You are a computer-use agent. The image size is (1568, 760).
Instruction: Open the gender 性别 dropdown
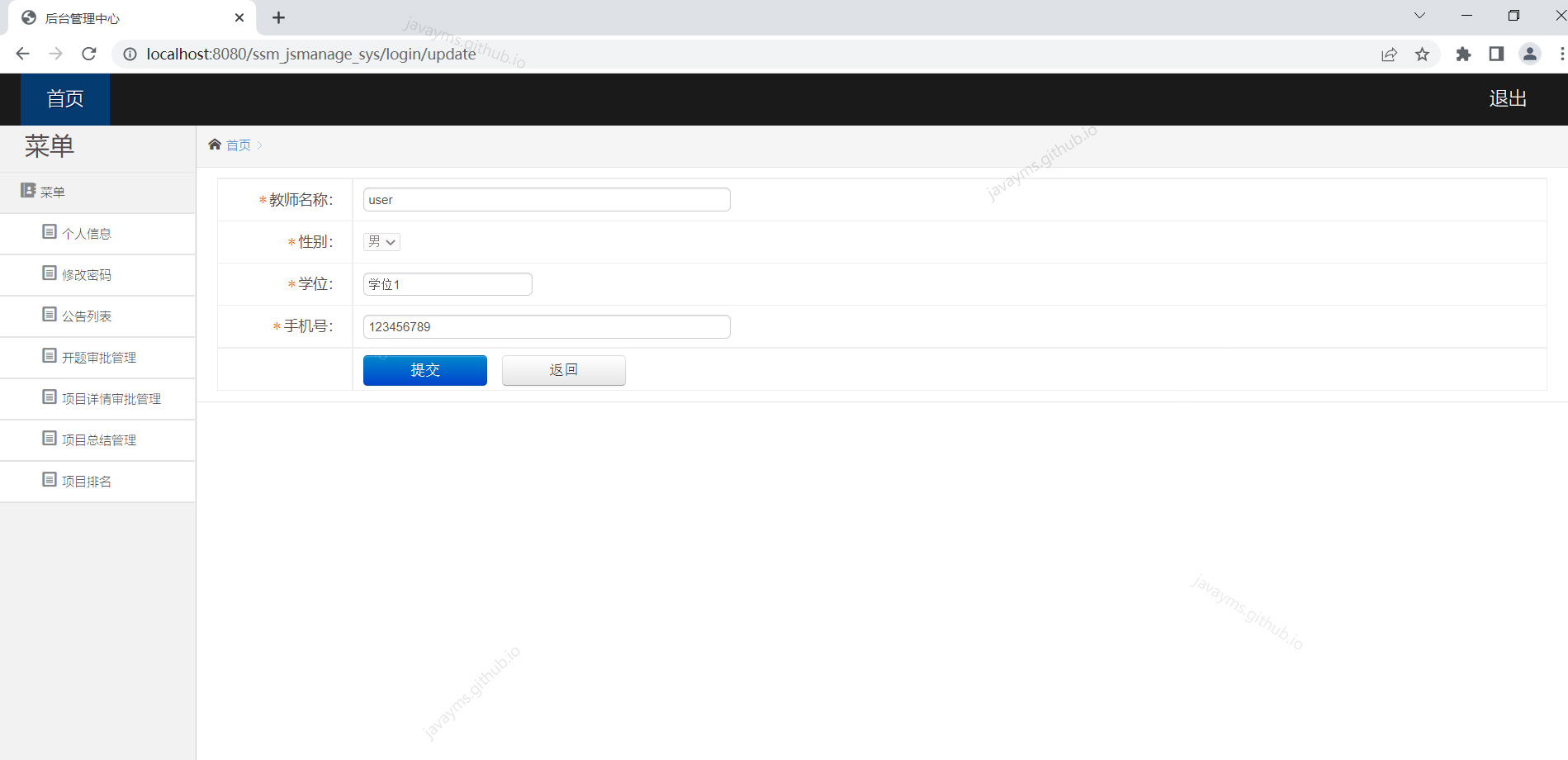[x=381, y=241]
